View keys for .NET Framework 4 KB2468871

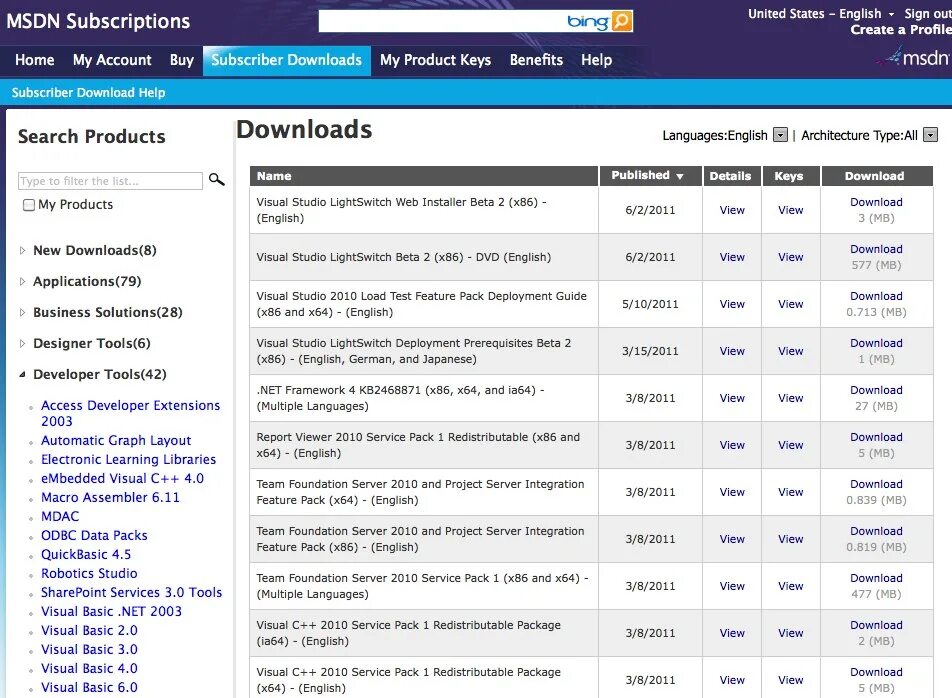point(790,398)
